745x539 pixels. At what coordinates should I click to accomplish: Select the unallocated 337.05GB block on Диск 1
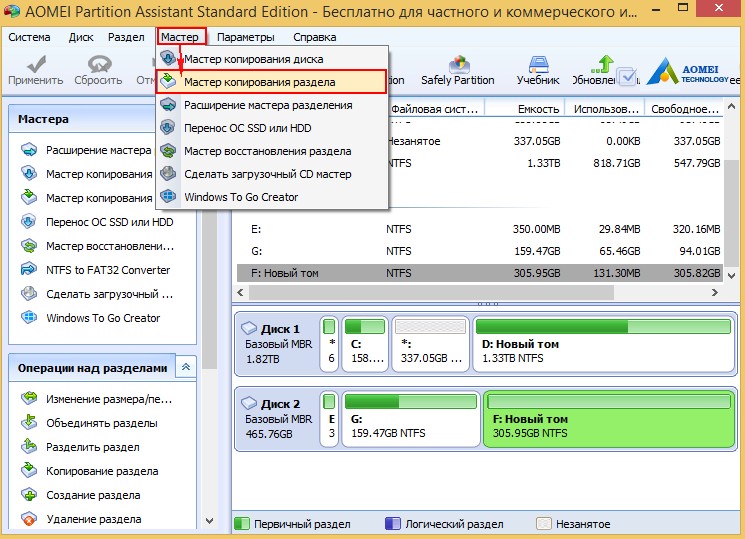(430, 345)
